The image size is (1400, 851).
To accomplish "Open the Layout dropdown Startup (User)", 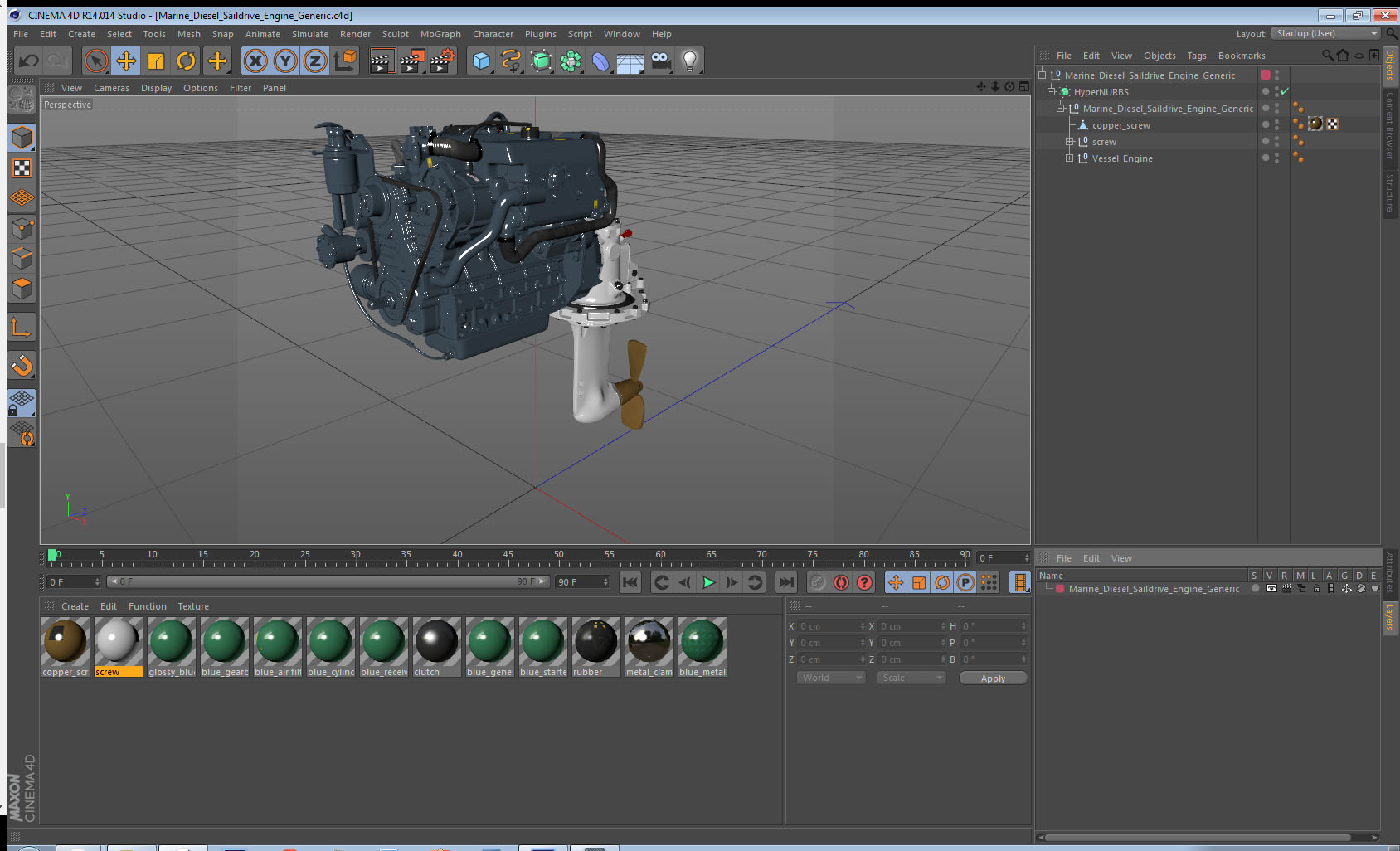I will [1326, 33].
